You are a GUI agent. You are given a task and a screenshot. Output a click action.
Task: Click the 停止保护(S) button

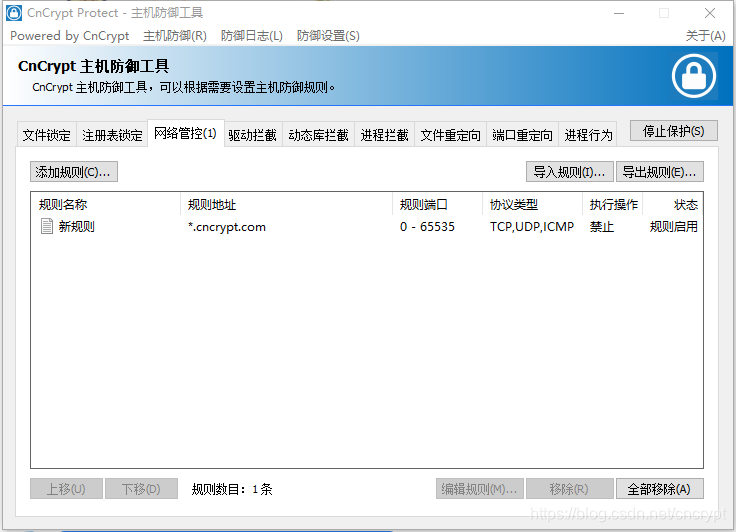tap(674, 131)
